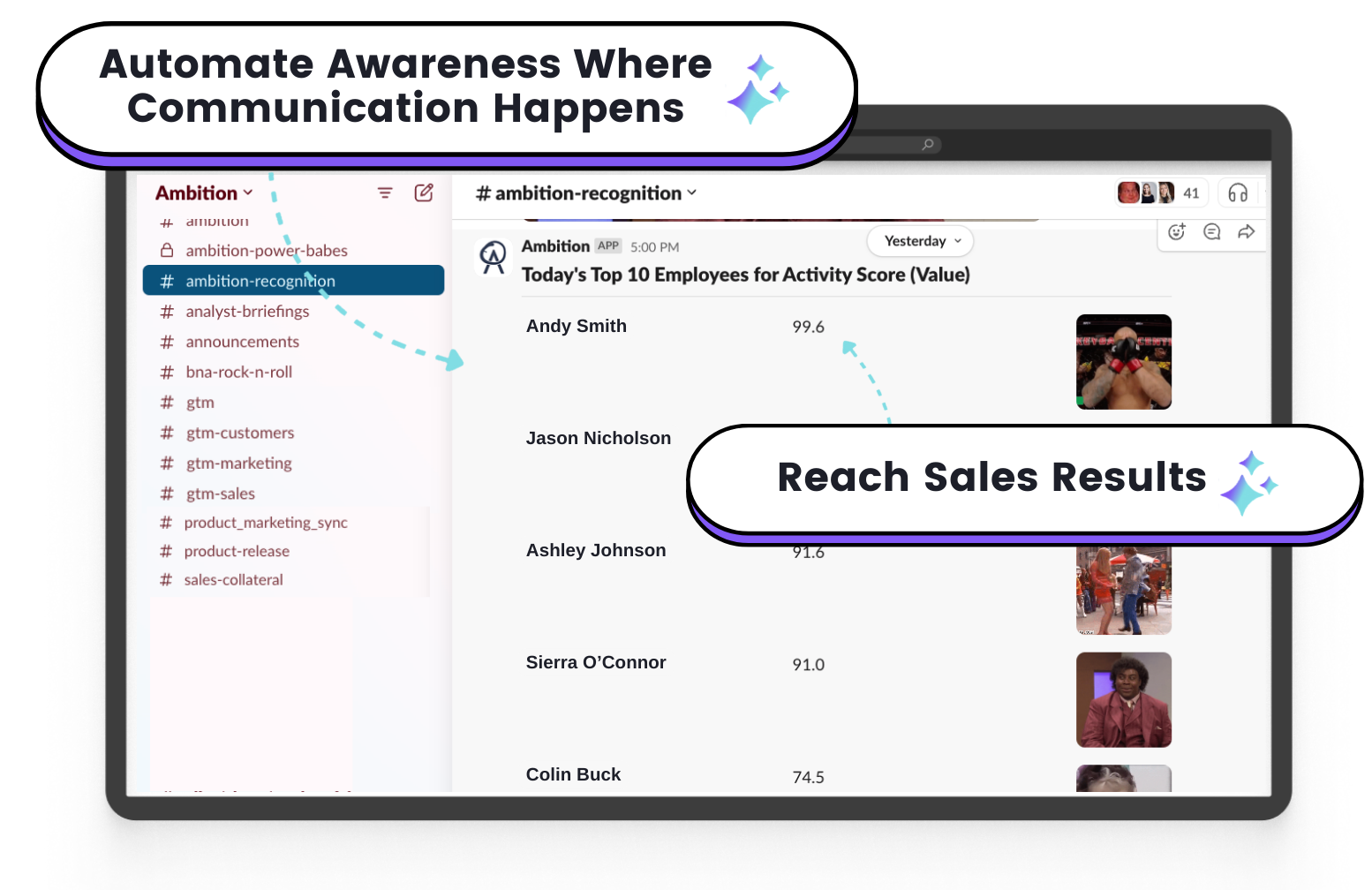Click the search magnifier in the top bar
The image size is (1372, 890).
point(928,144)
